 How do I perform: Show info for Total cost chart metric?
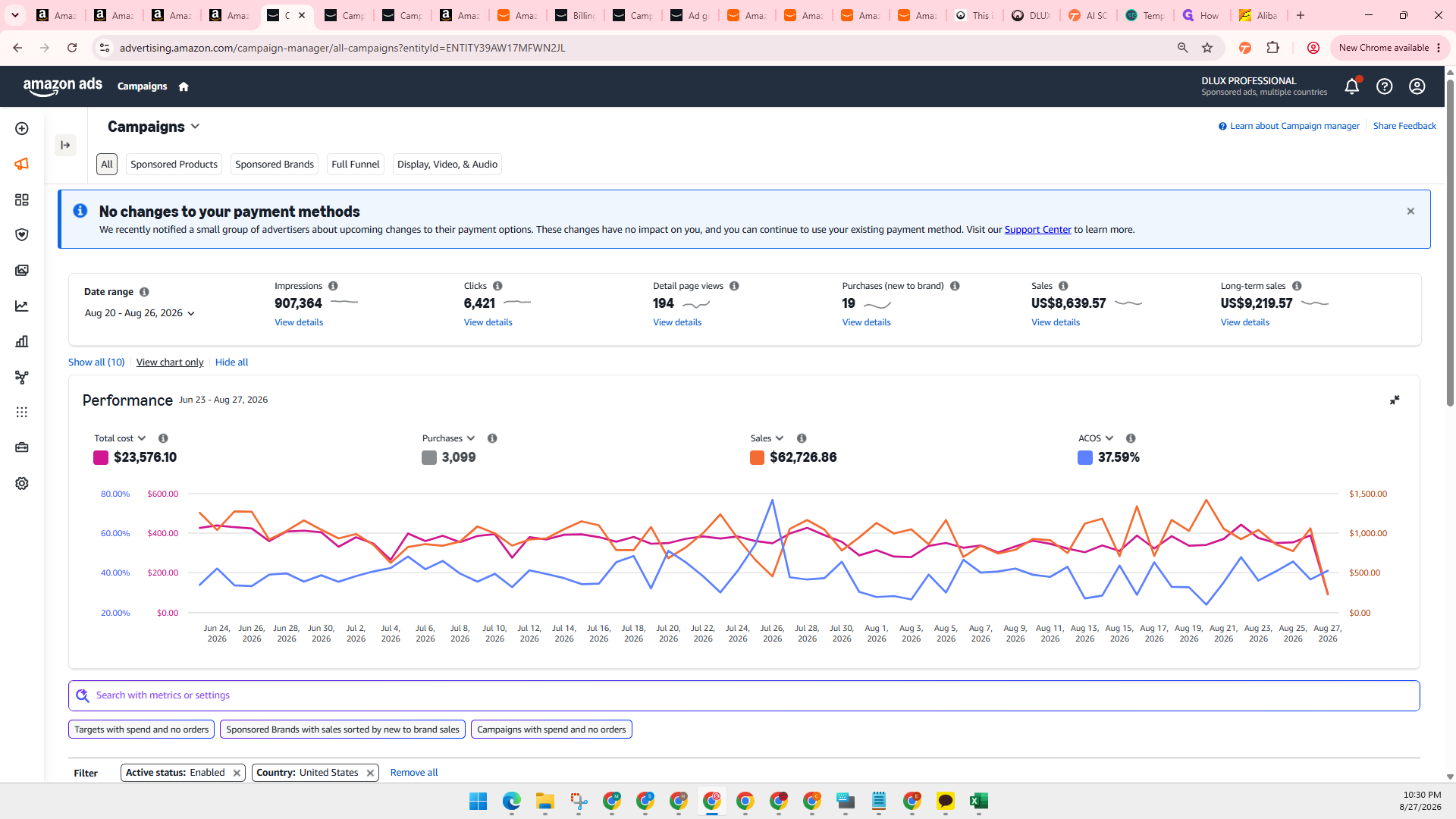pos(163,438)
